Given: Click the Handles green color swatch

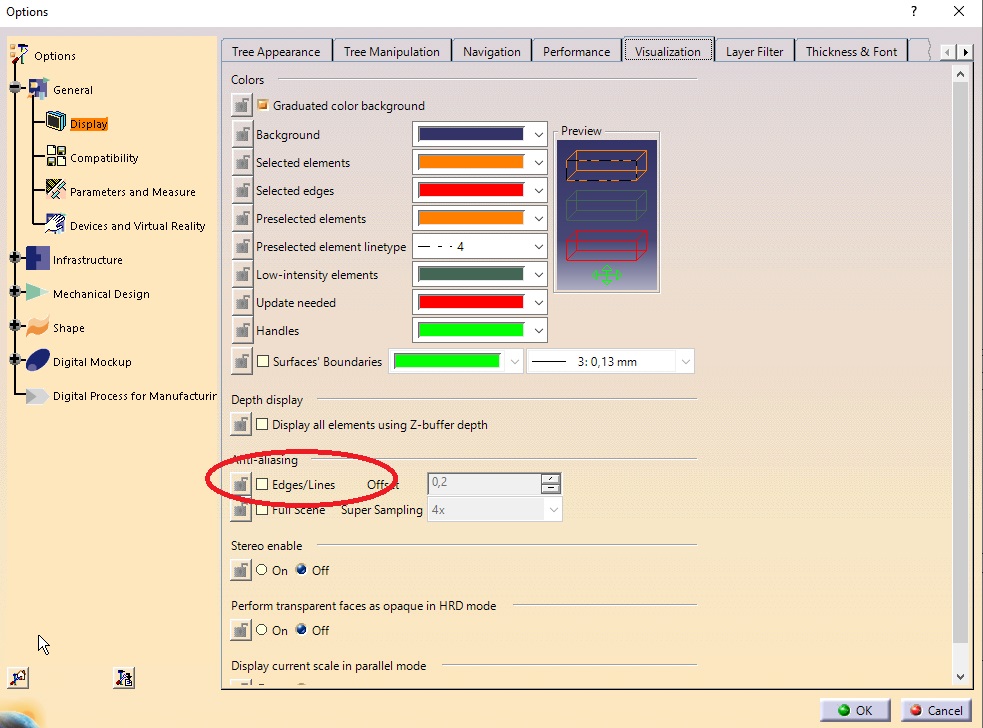Looking at the screenshot, I should (470, 330).
